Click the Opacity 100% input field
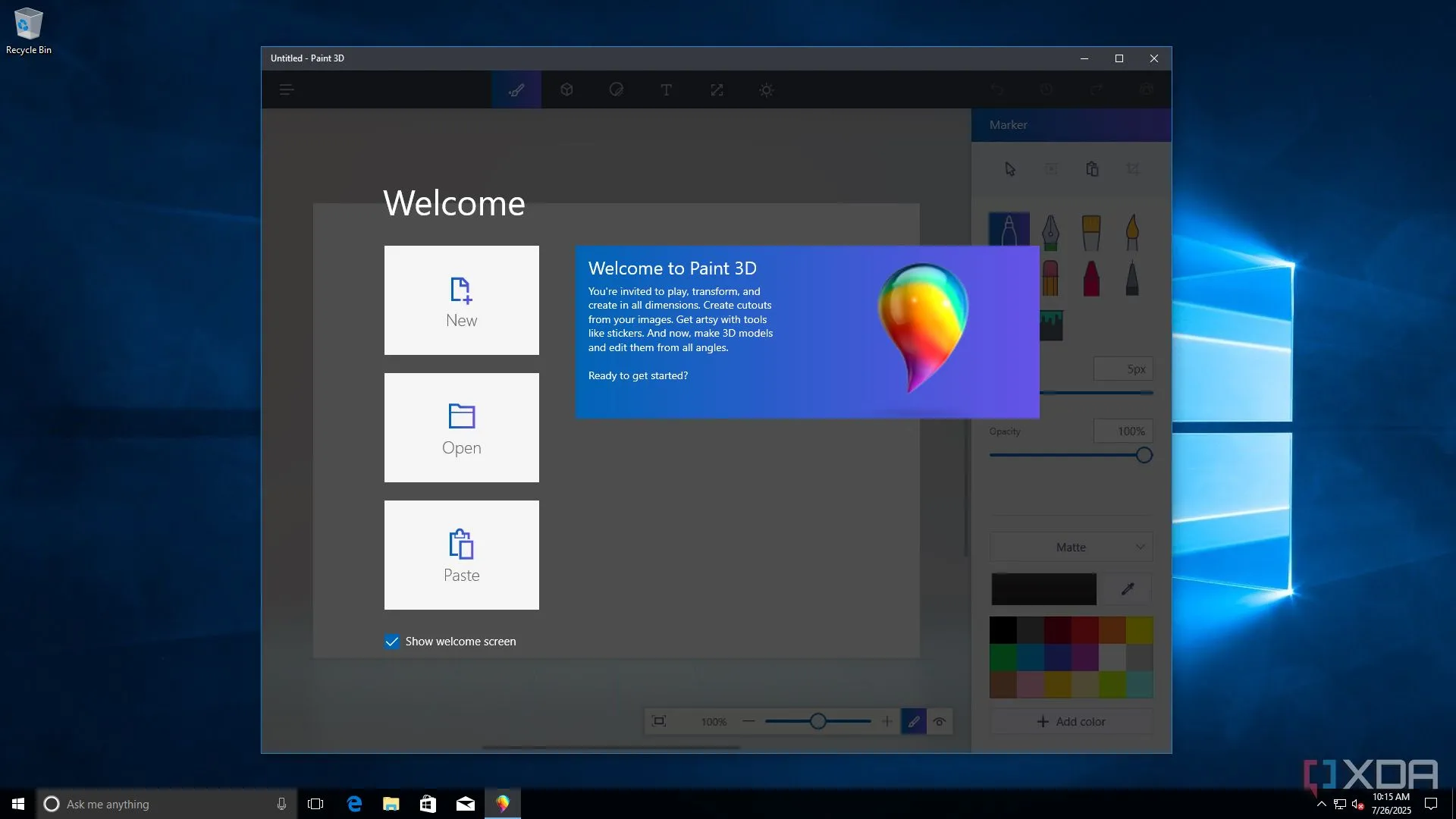Viewport: 1456px width, 819px height. [x=1123, y=431]
